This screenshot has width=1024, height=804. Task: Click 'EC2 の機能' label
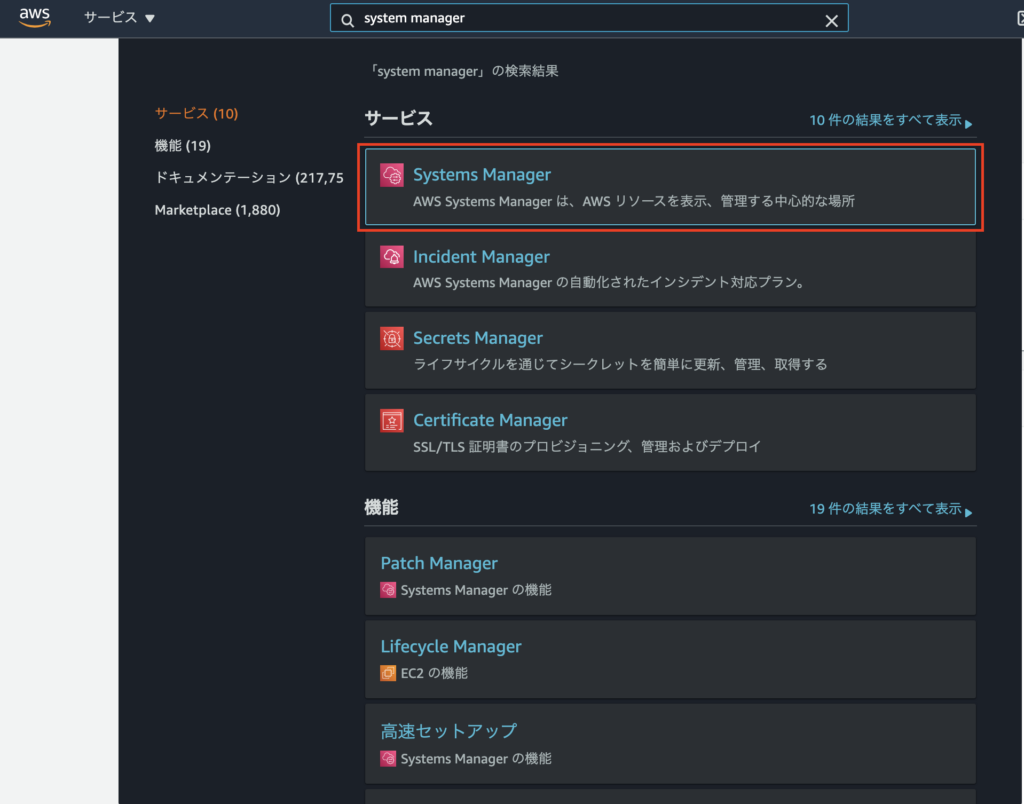coord(434,673)
